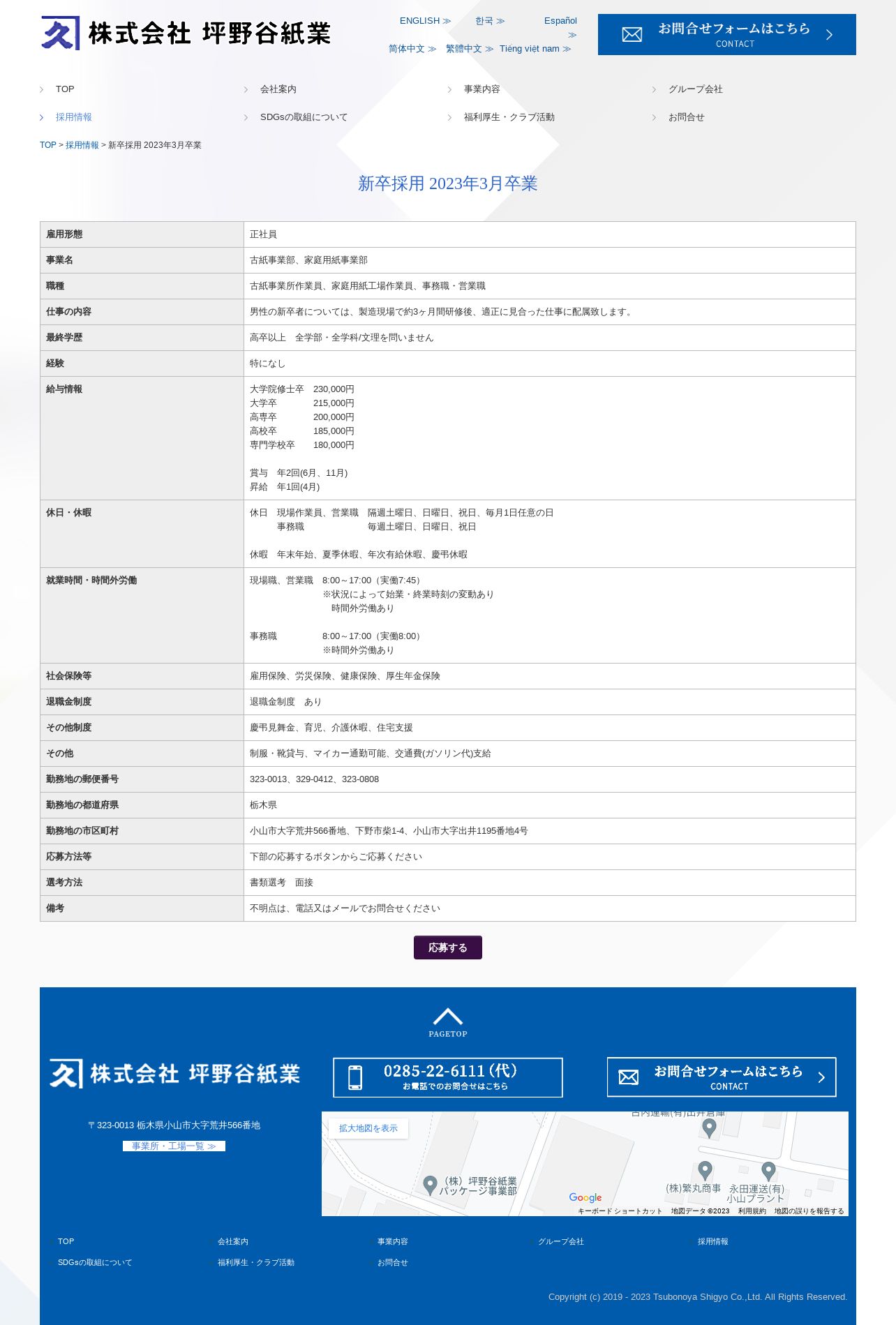Open 福利厚生・クラブ活動 in main navigation

point(509,117)
